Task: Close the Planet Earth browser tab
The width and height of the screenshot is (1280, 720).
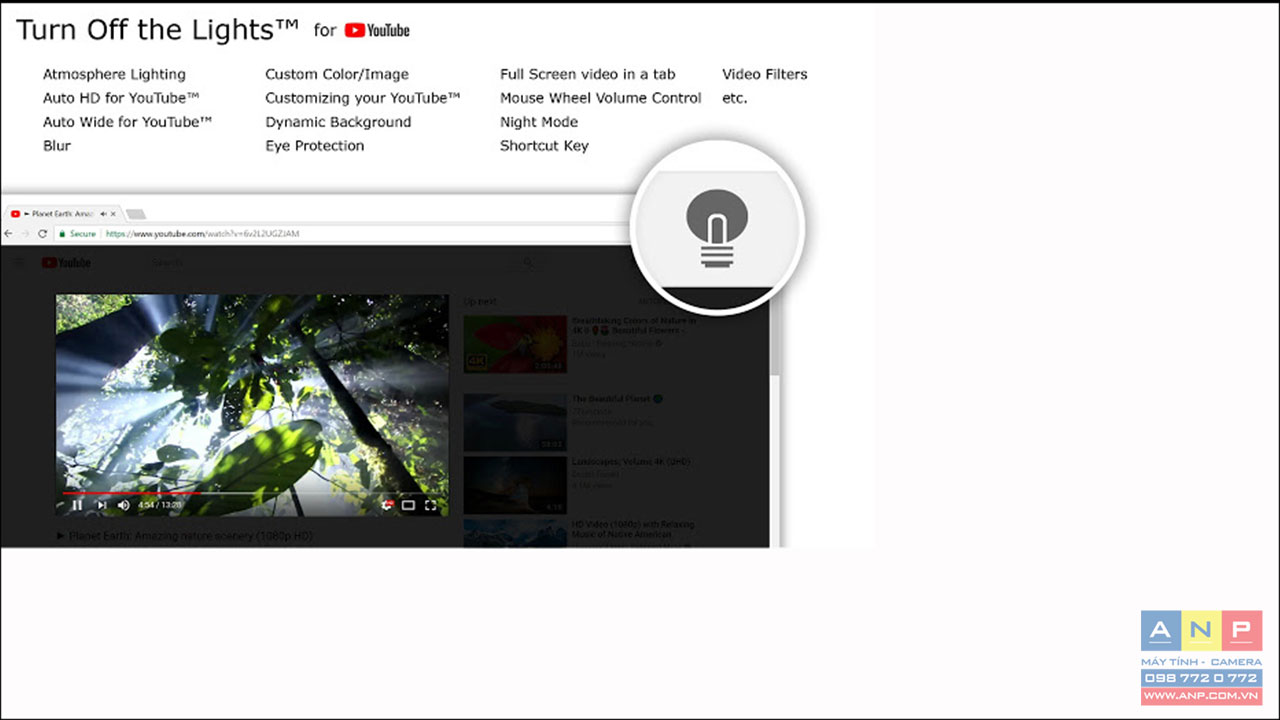Action: 113,214
